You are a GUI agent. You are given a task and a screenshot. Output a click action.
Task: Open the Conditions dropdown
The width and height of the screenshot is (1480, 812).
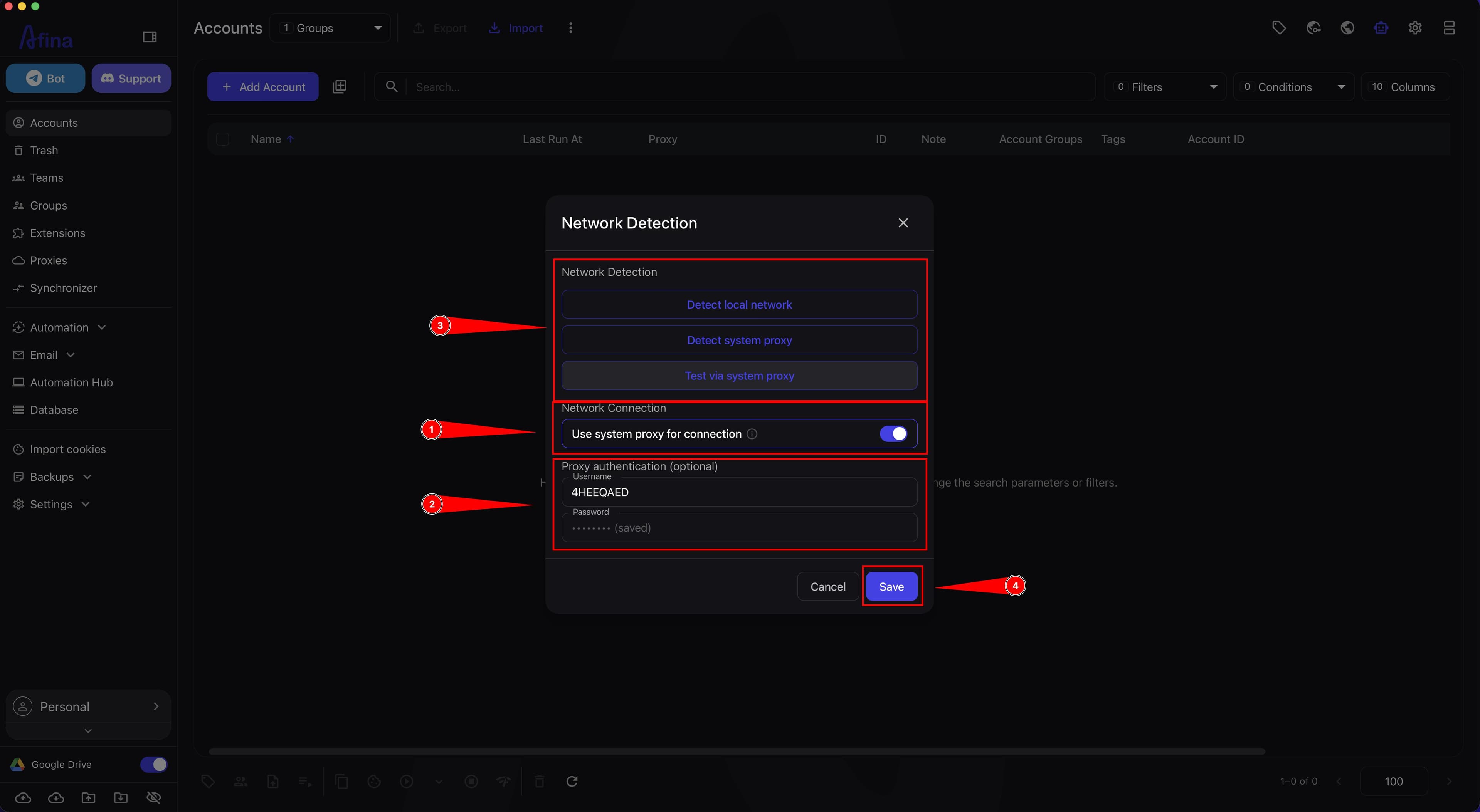point(1294,87)
